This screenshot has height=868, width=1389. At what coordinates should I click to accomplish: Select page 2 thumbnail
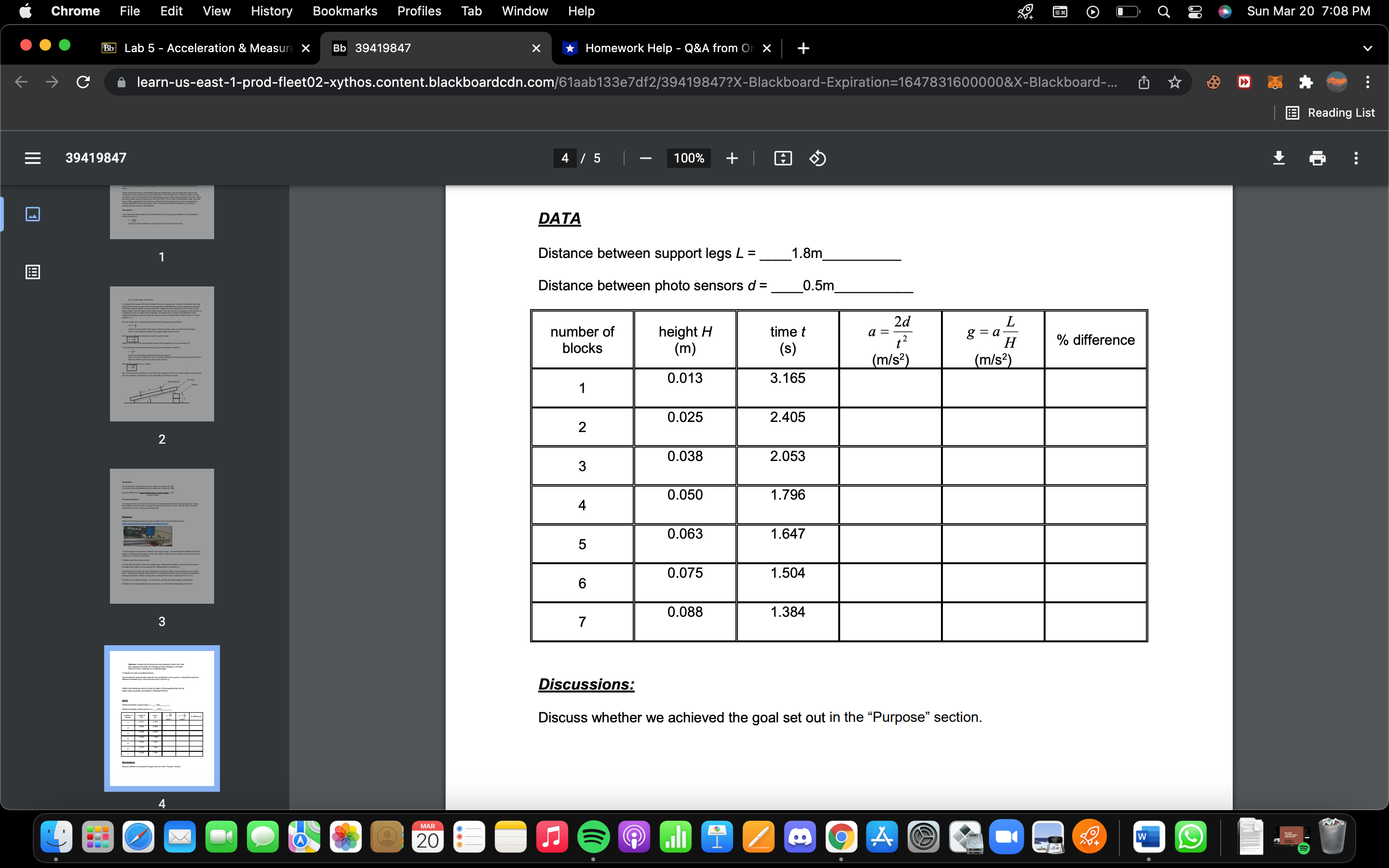[x=162, y=353]
